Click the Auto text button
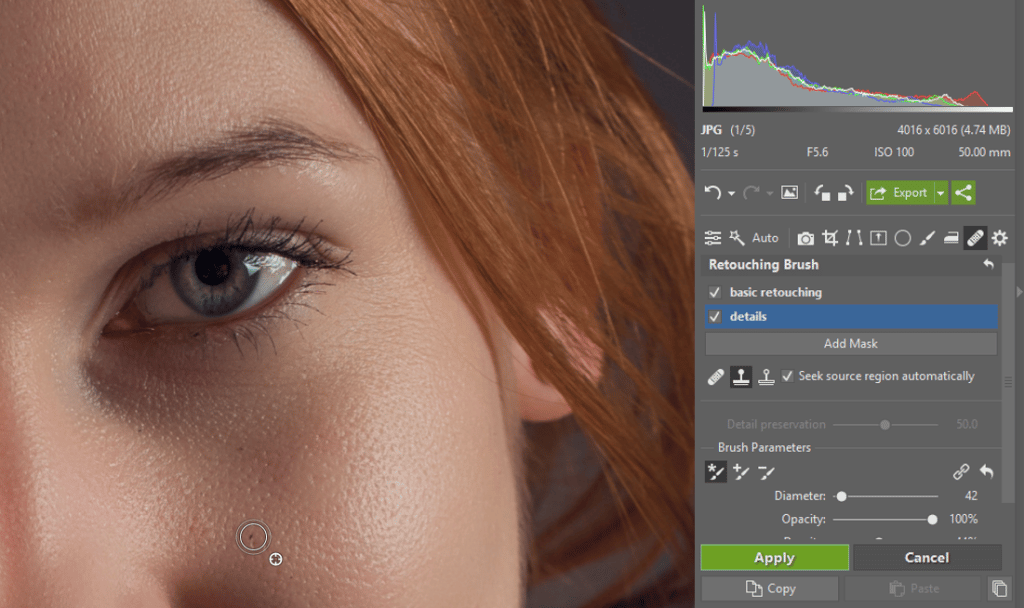 (765, 238)
